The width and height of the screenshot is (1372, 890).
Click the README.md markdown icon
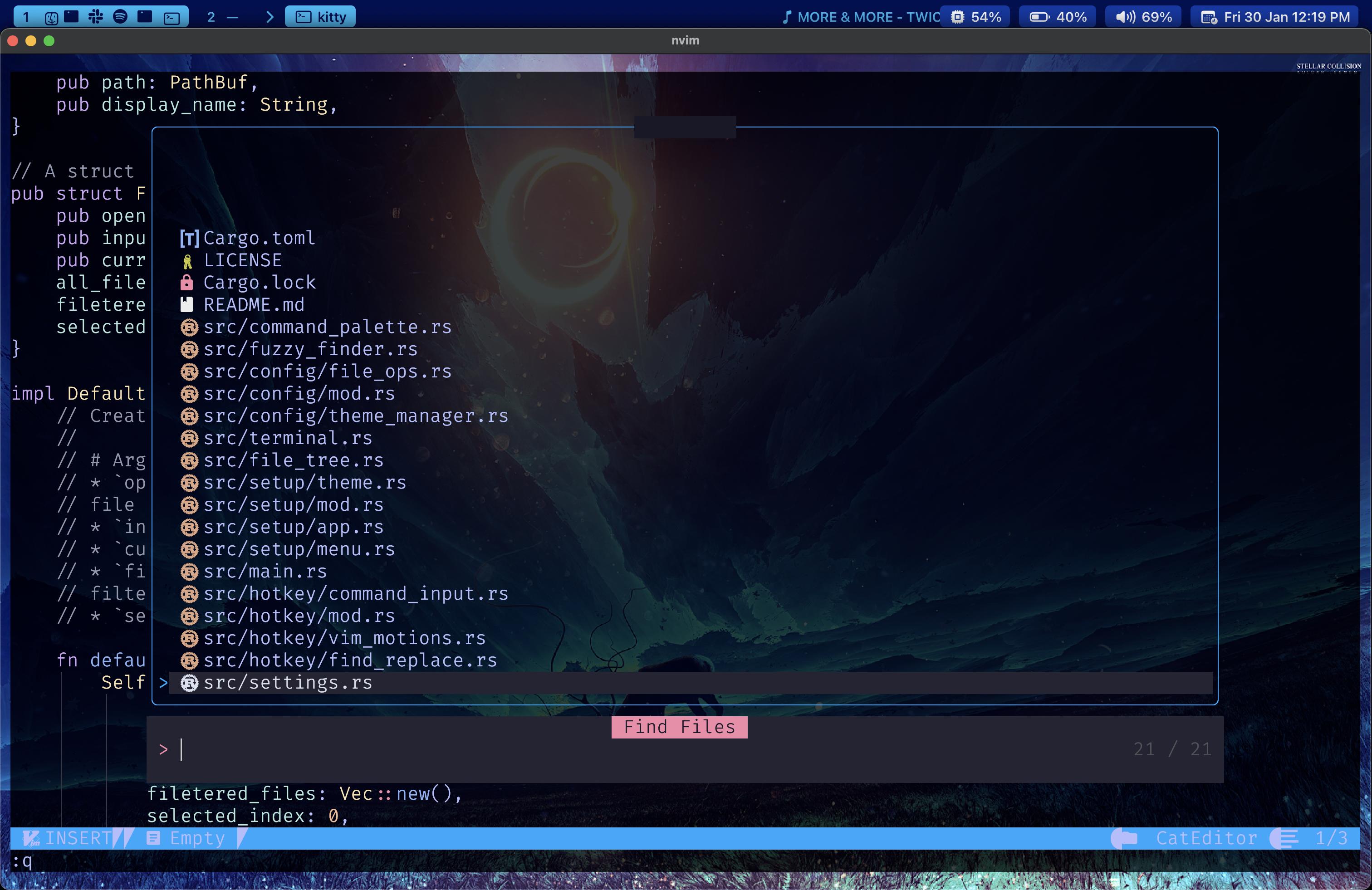[x=187, y=304]
